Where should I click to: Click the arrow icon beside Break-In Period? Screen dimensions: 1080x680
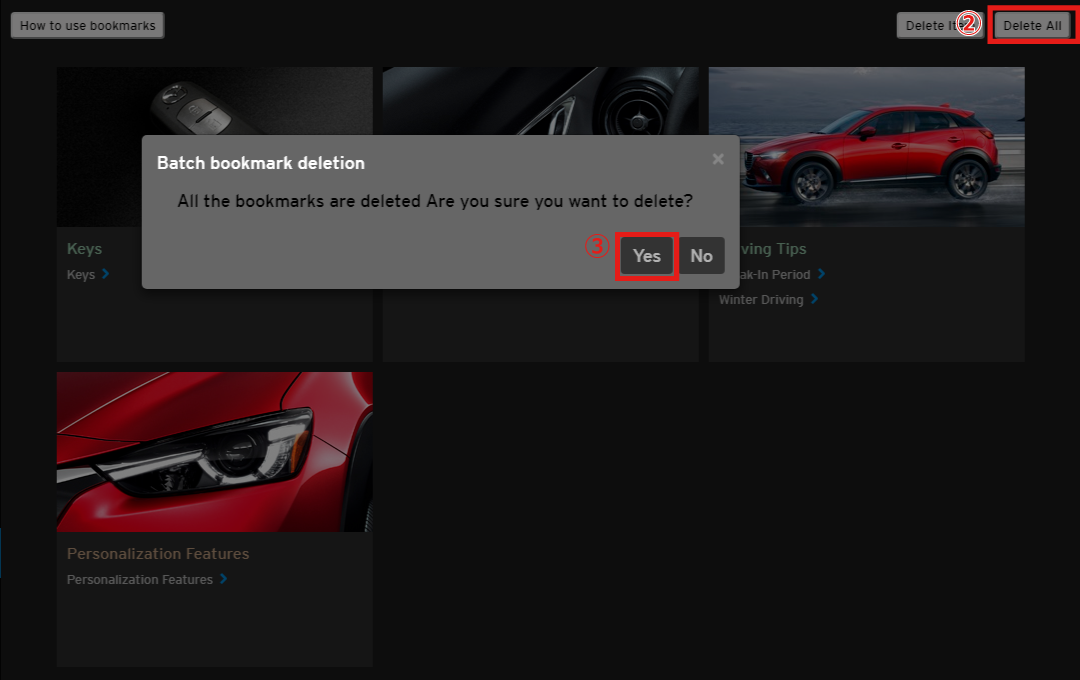click(x=821, y=274)
